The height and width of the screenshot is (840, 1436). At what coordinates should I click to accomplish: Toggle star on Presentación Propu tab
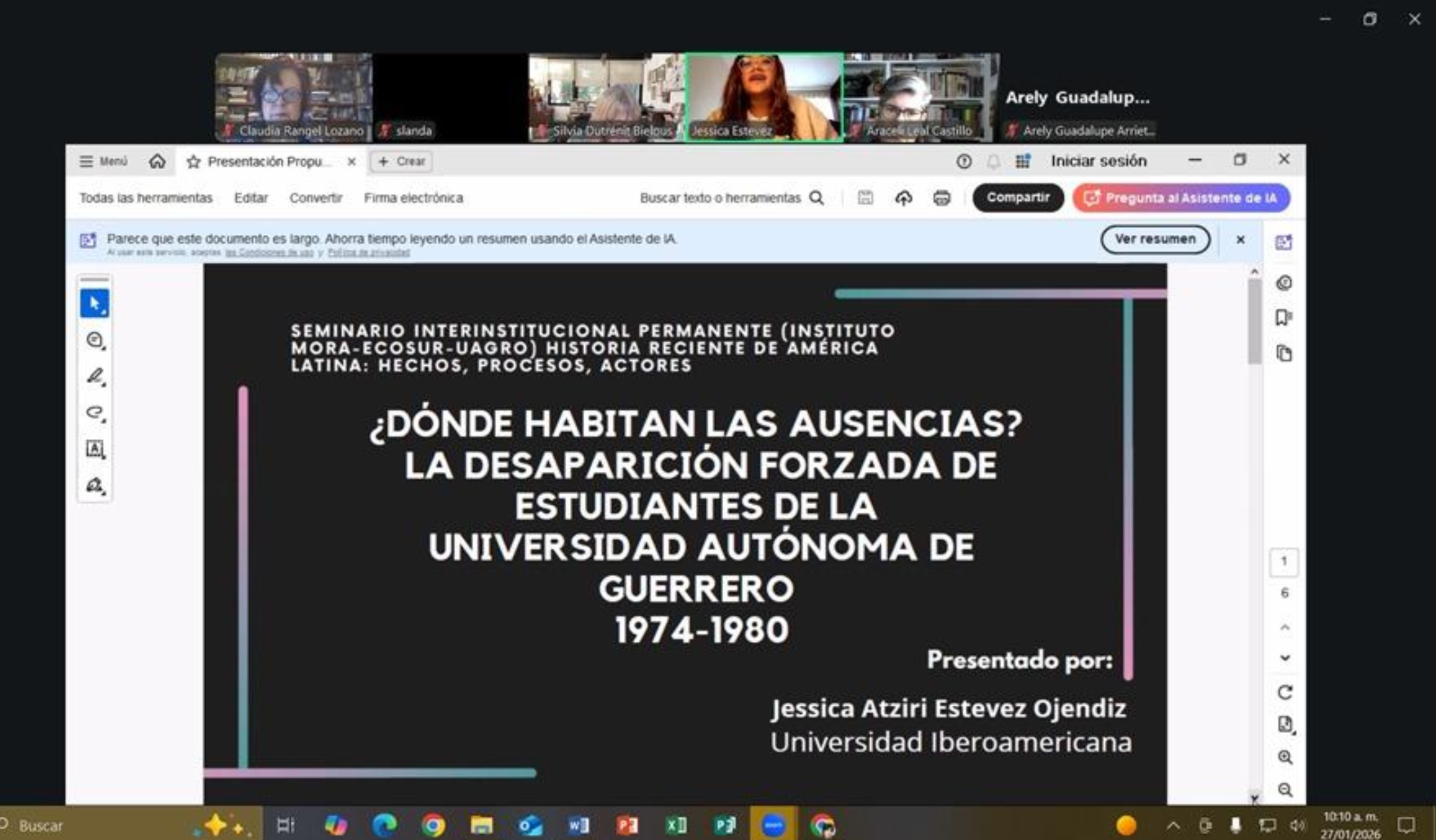(x=193, y=162)
